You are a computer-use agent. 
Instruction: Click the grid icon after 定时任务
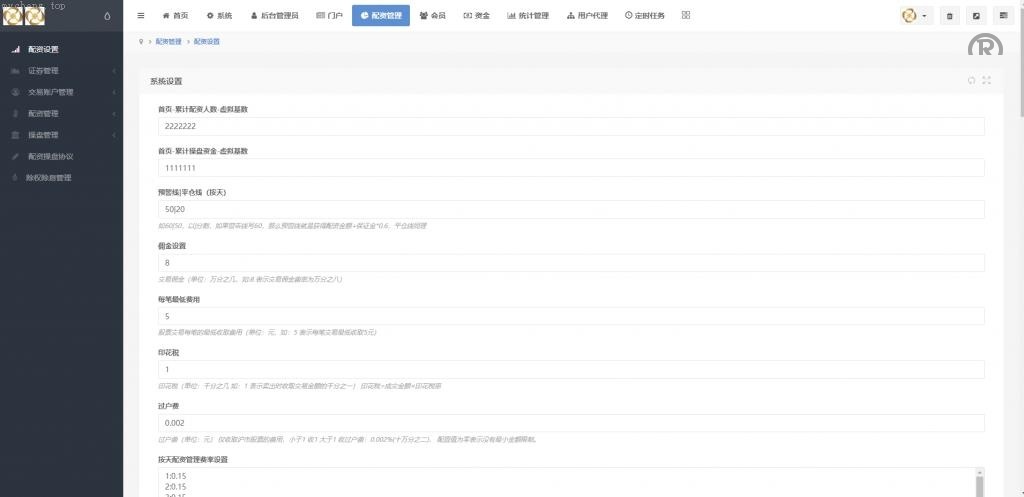[x=686, y=16]
